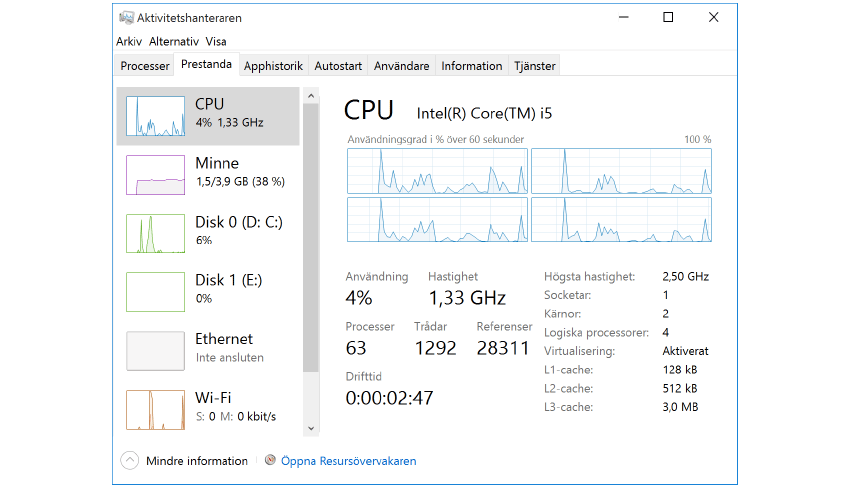
Task: Open the Visa menu
Action: [216, 42]
